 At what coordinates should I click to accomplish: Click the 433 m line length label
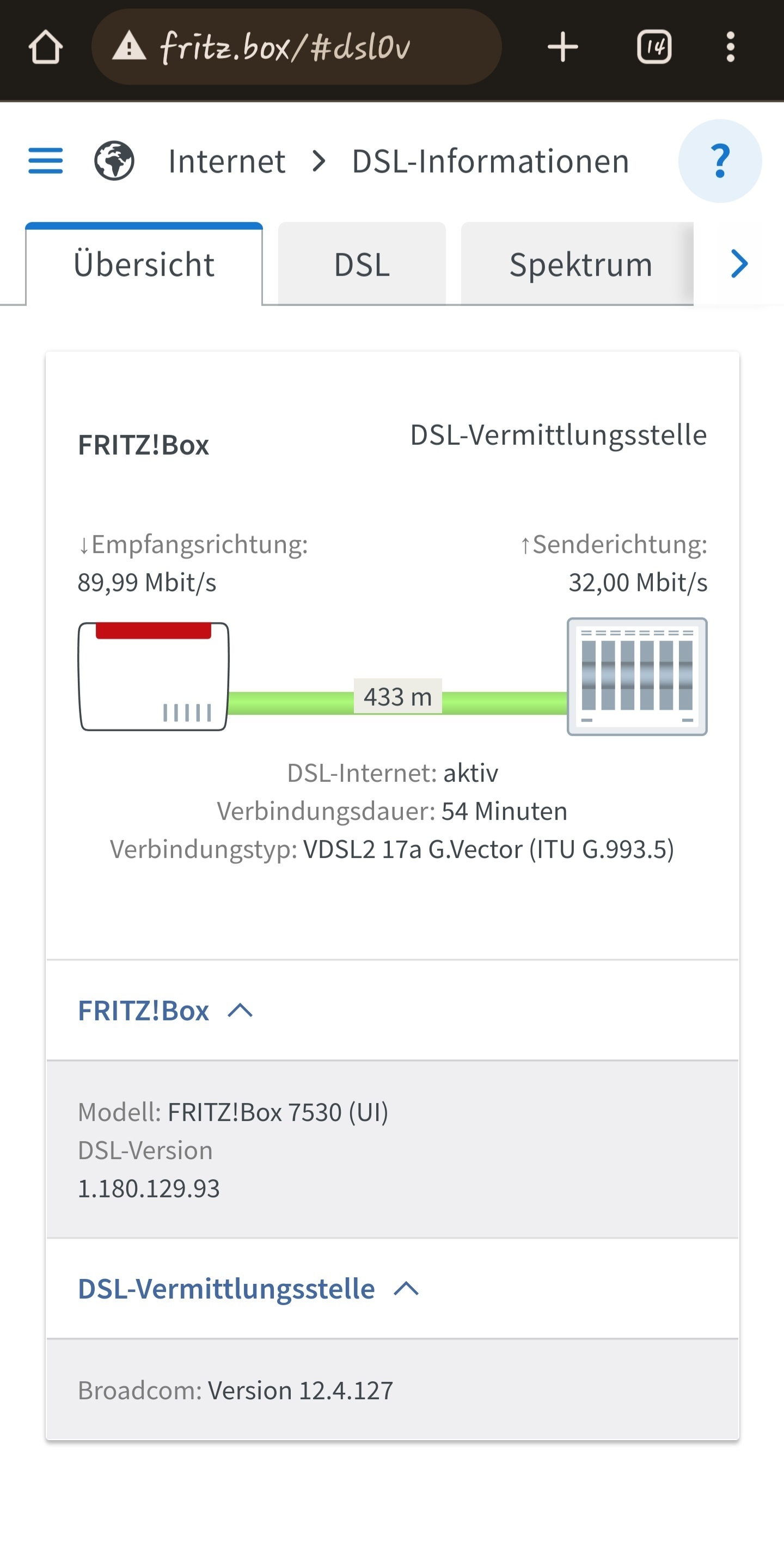[x=398, y=696]
